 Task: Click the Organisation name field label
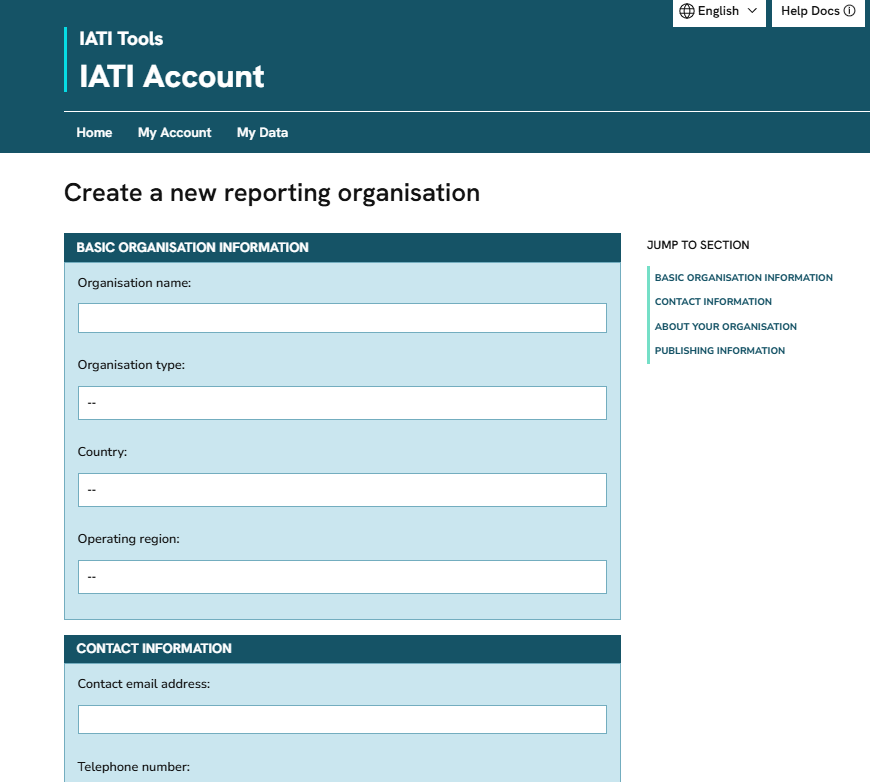[134, 283]
